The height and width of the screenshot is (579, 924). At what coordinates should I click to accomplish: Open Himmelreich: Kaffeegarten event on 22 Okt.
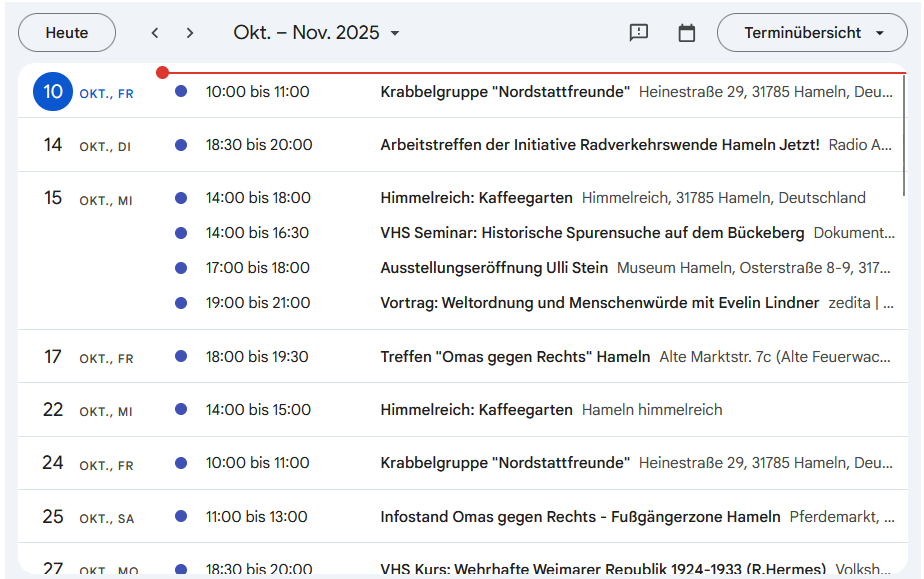(476, 410)
